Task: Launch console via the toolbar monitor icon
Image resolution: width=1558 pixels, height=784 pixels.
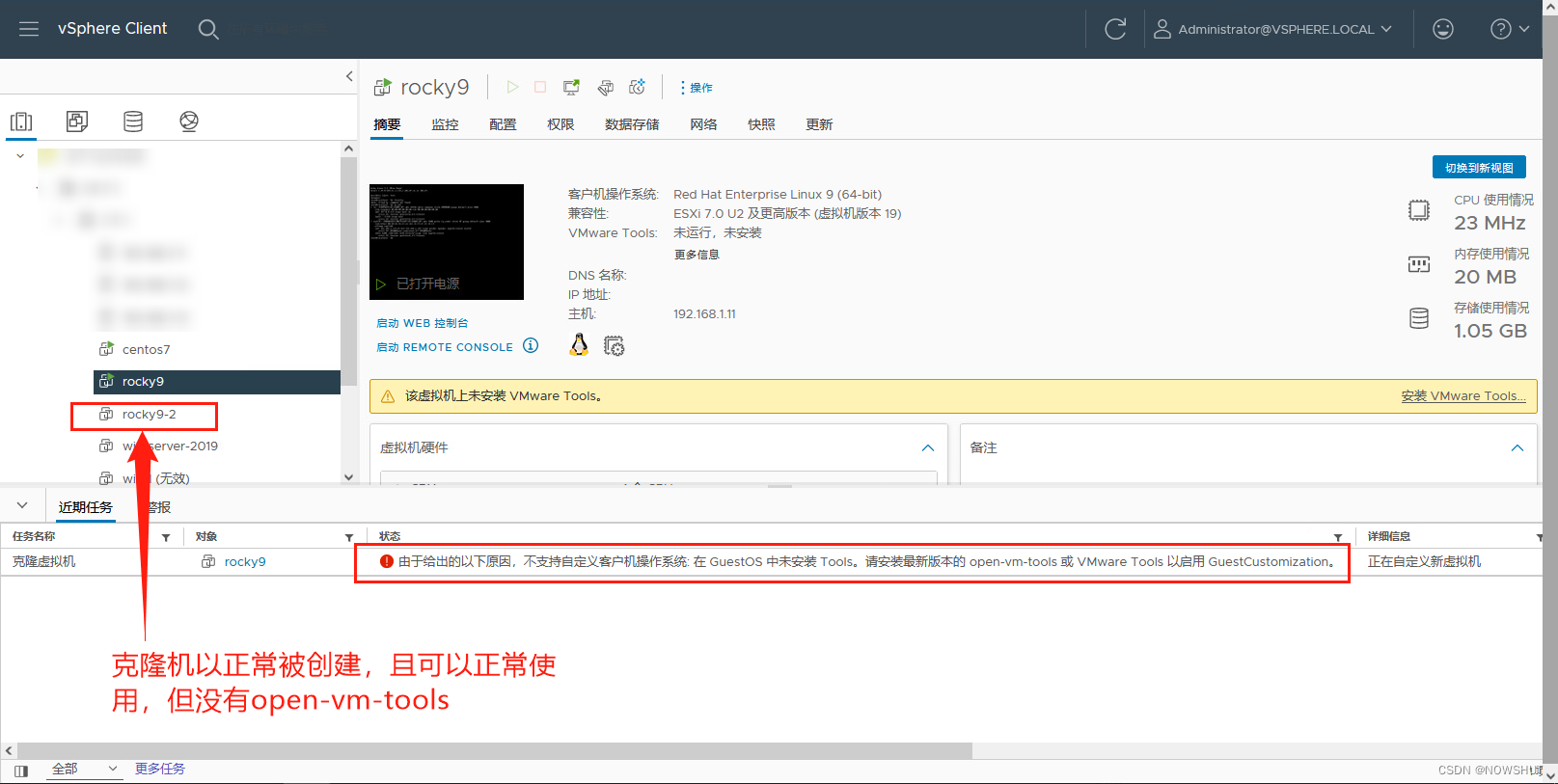Action: click(x=572, y=87)
